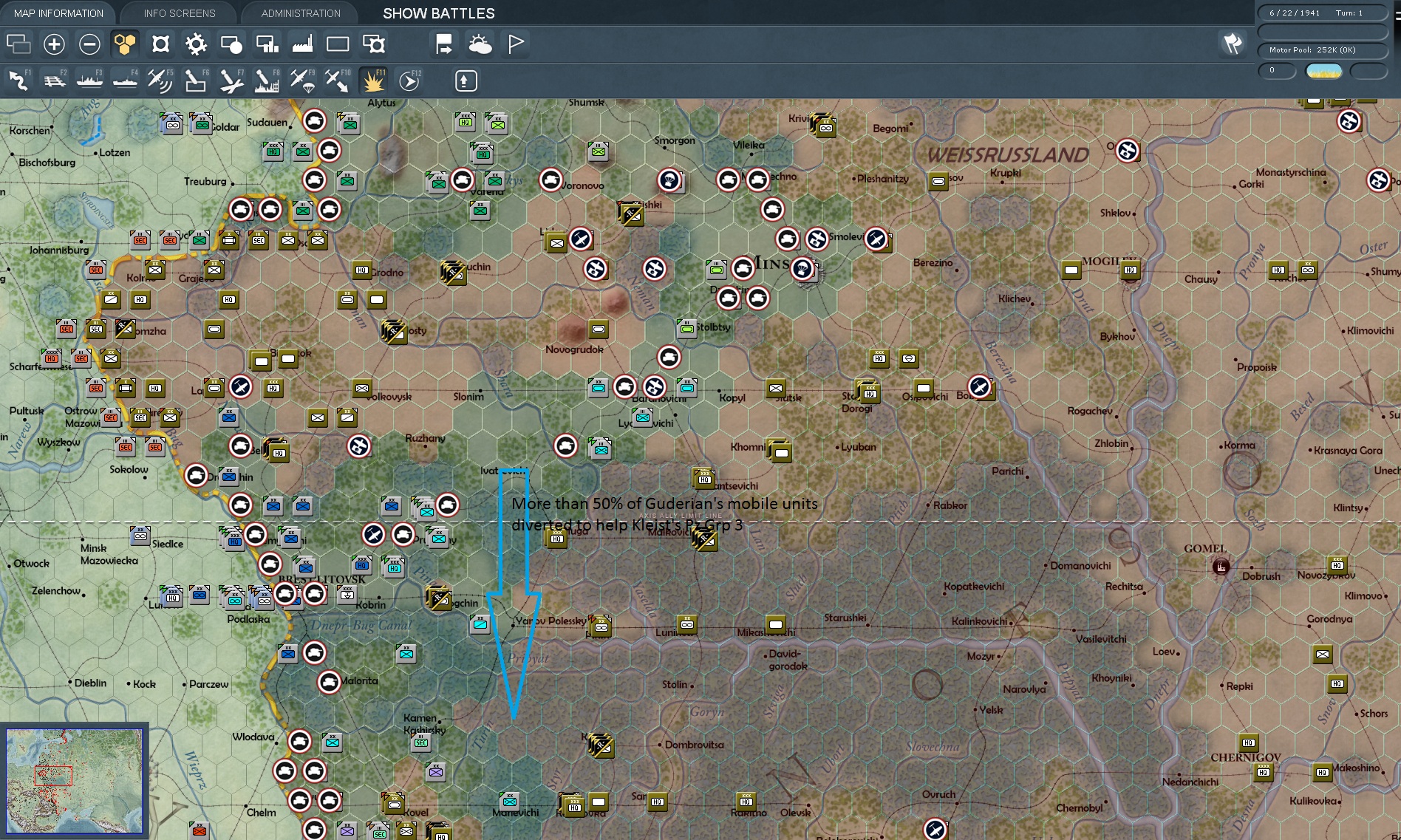Toggle the yellow hex grid overlay
Image resolution: width=1401 pixels, height=840 pixels.
pos(125,44)
